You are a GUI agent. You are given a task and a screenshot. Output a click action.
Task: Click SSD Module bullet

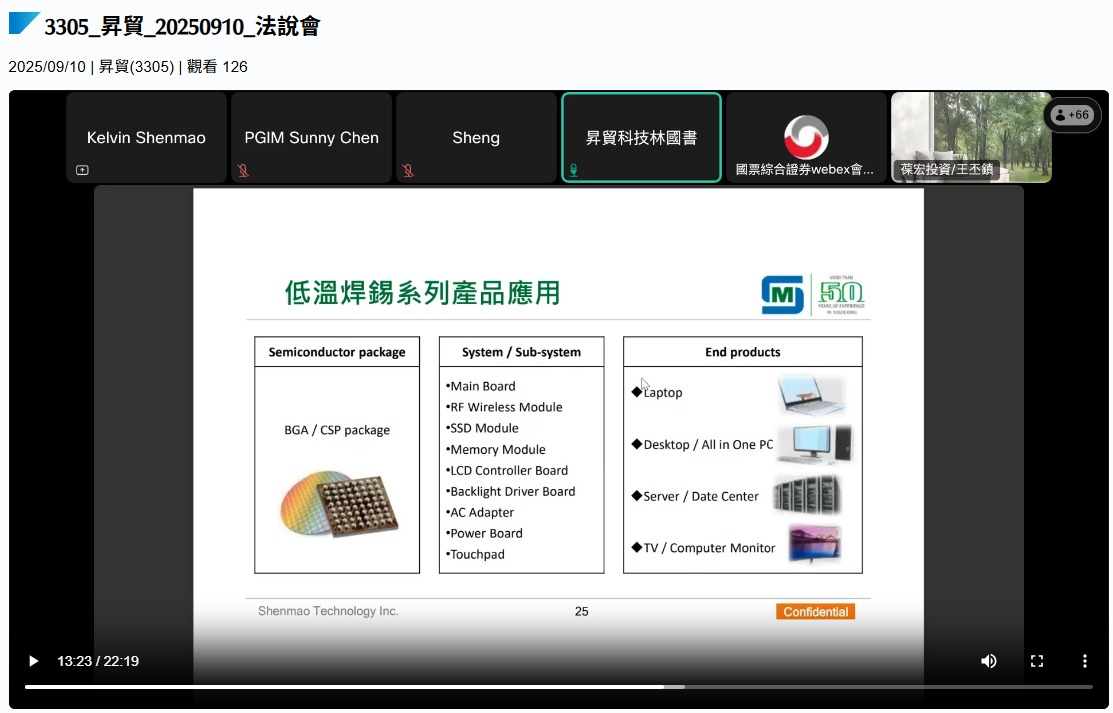click(482, 428)
